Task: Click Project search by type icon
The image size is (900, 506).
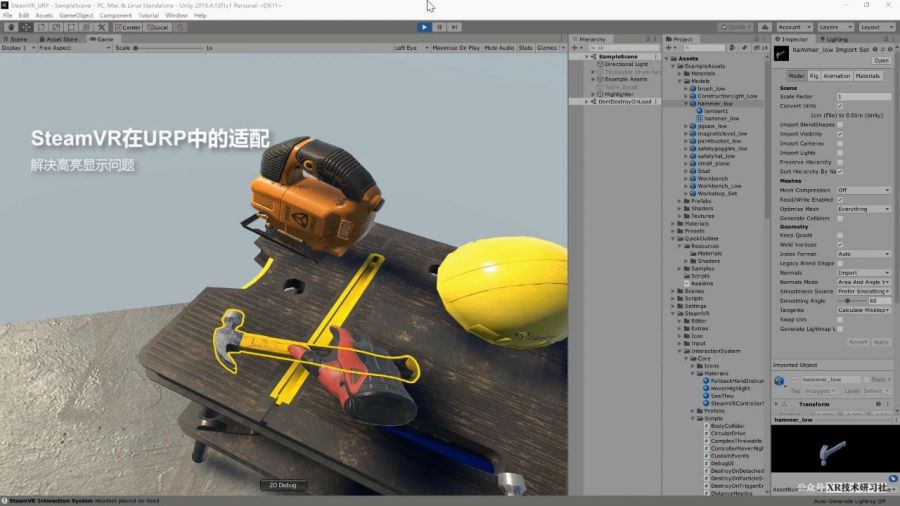Action: (x=732, y=48)
